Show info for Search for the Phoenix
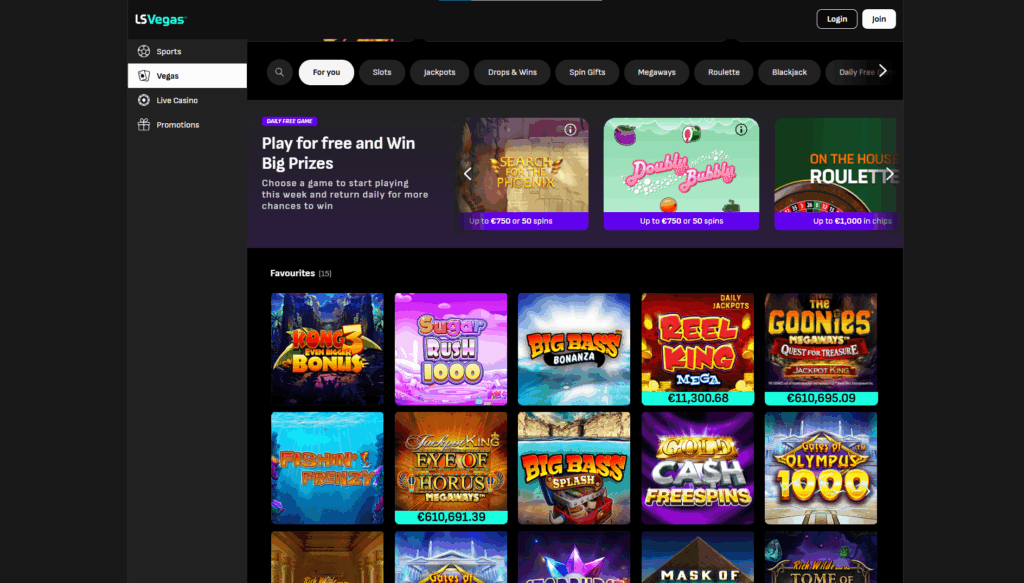The image size is (1024, 583). (x=570, y=129)
